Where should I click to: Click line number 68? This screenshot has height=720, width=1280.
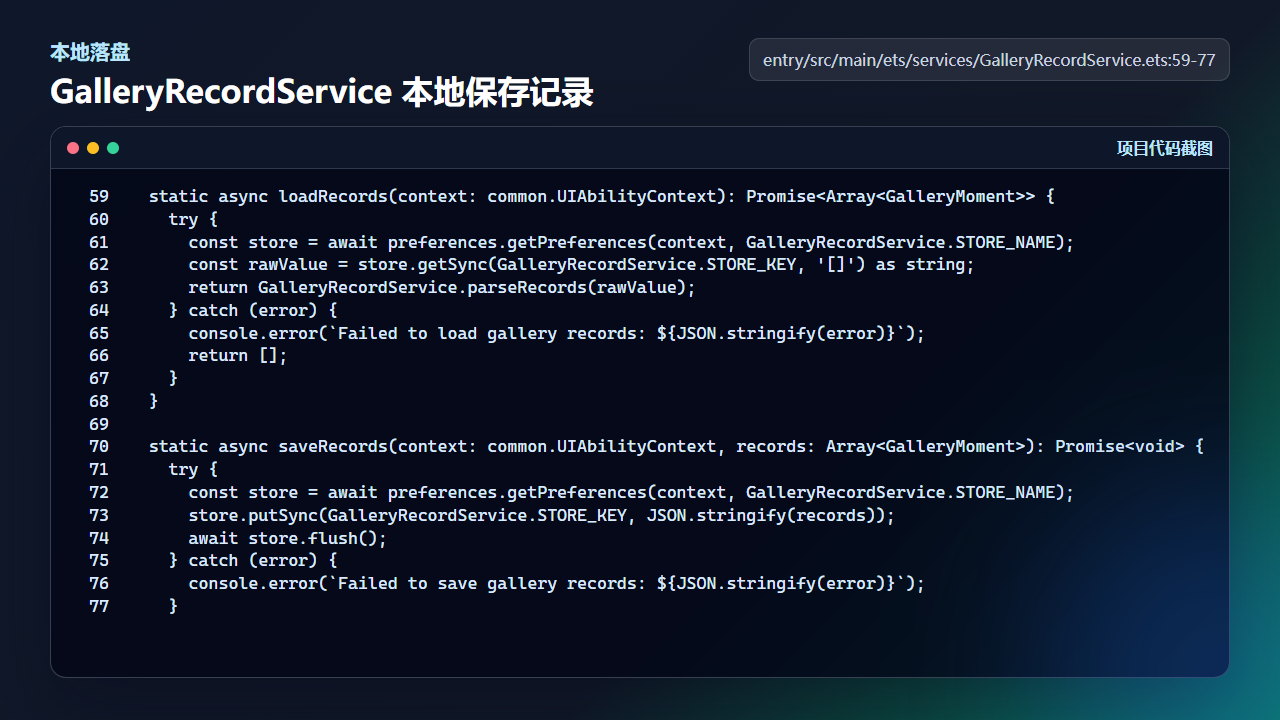pos(99,401)
